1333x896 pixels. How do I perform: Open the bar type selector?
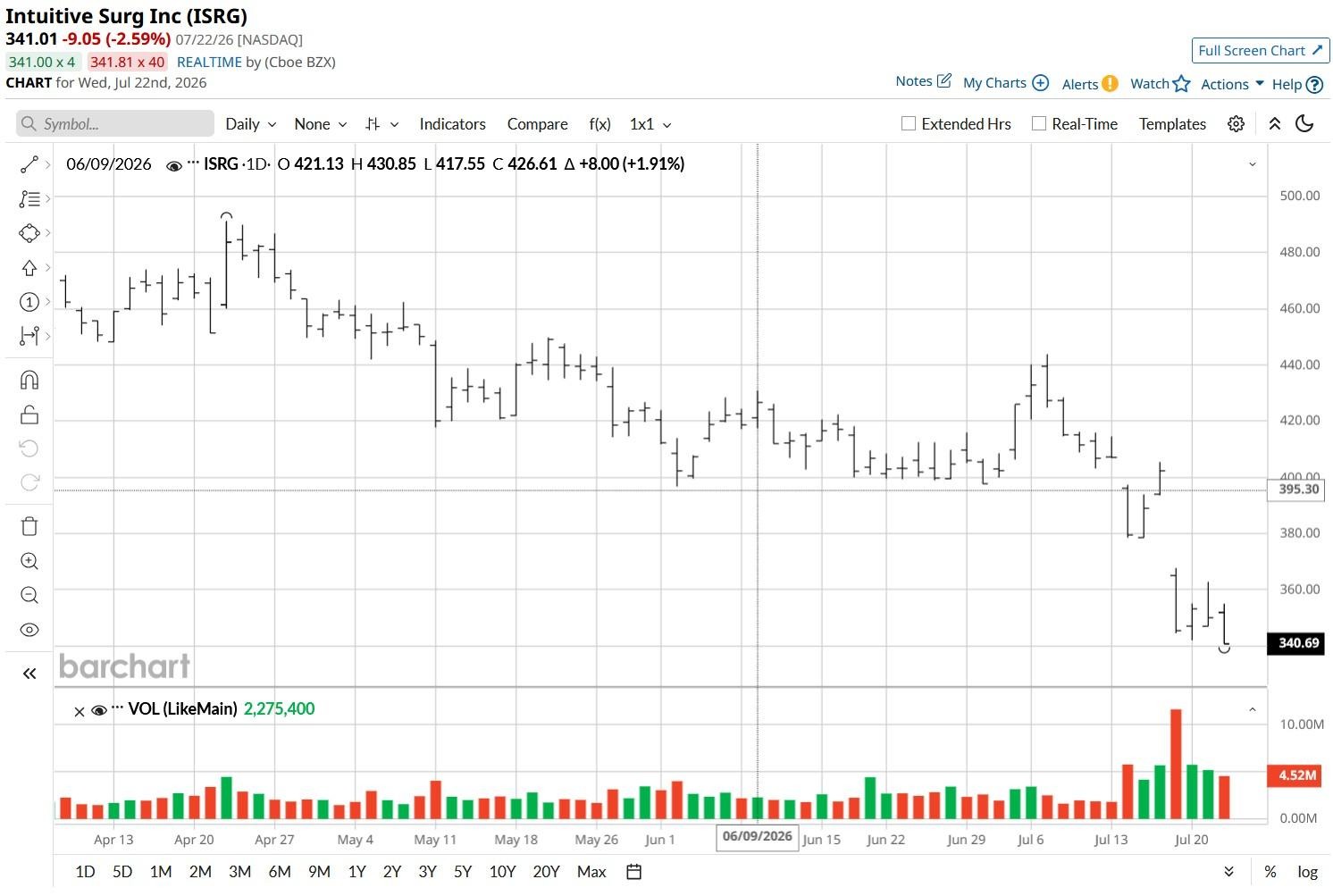pyautogui.click(x=381, y=124)
